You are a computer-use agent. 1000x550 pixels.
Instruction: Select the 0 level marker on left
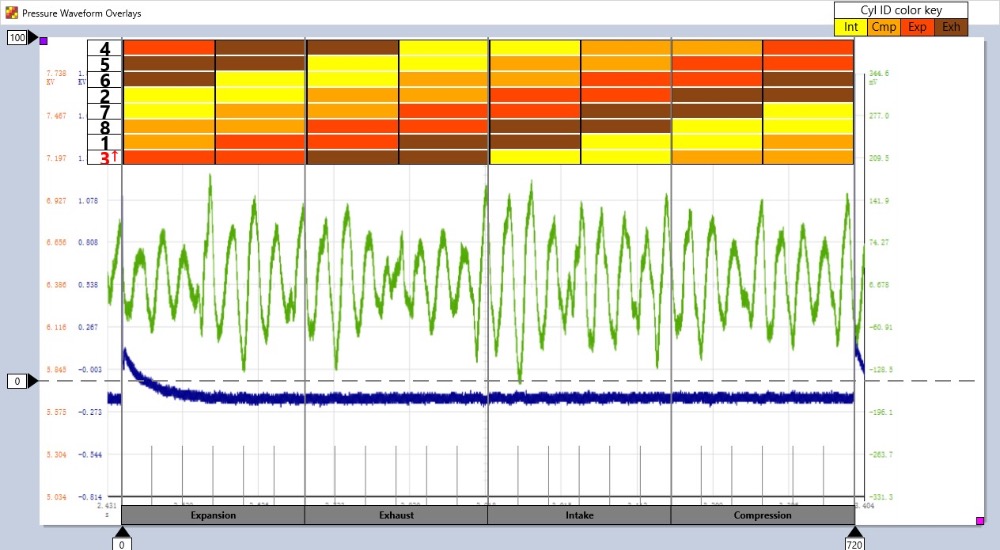point(19,381)
